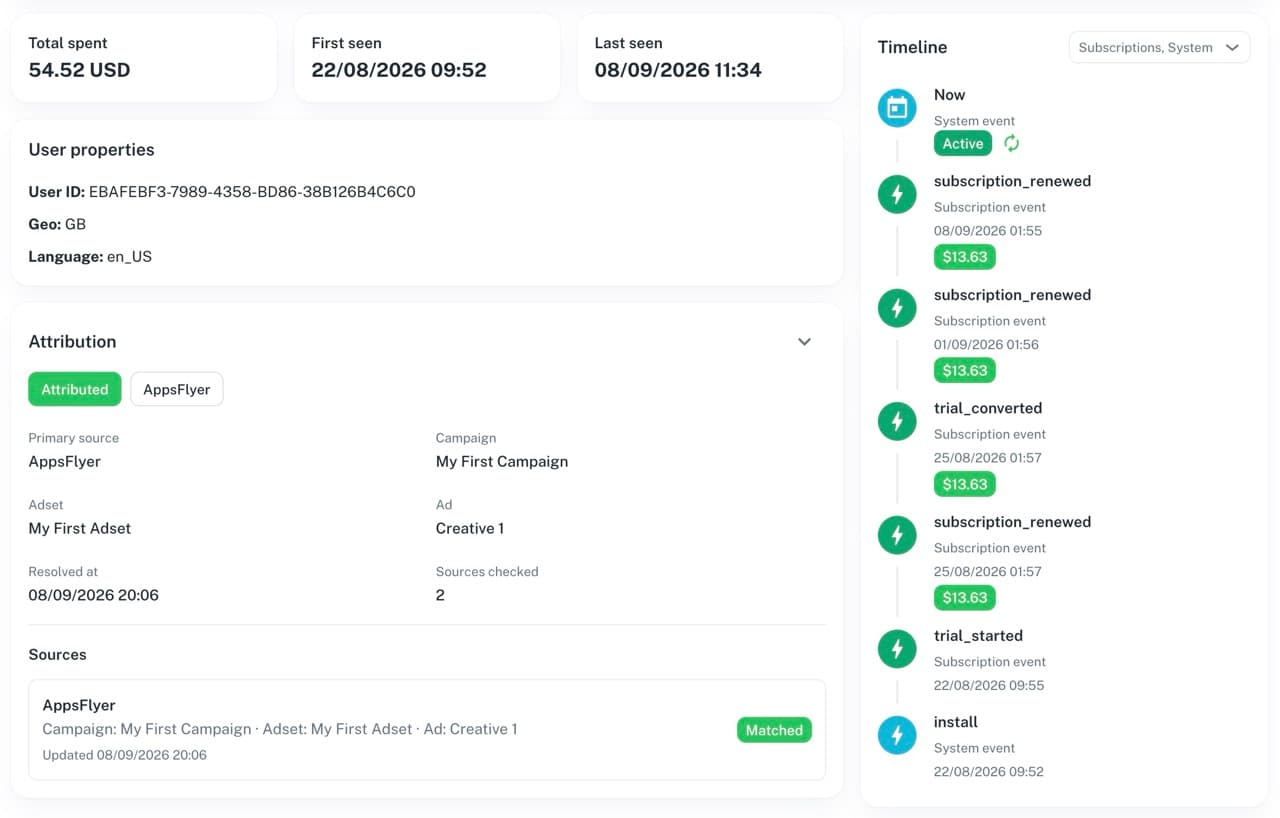Click the Adset value My First Adset
Screen dimensions: 1280x818
tap(80, 528)
